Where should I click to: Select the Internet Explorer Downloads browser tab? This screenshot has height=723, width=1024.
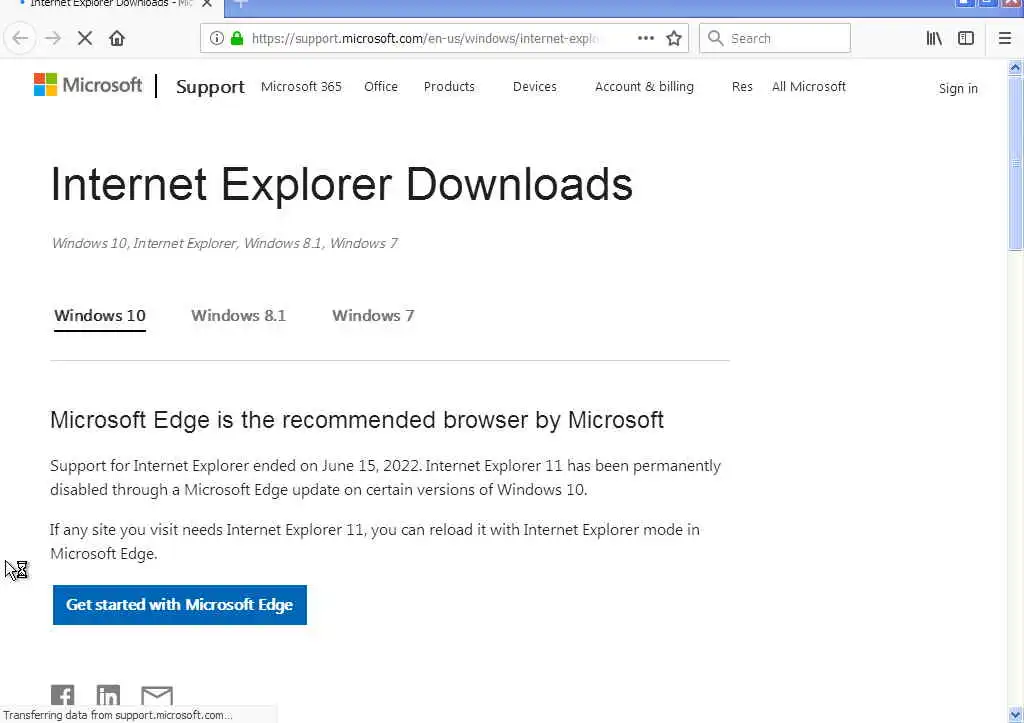click(x=111, y=4)
